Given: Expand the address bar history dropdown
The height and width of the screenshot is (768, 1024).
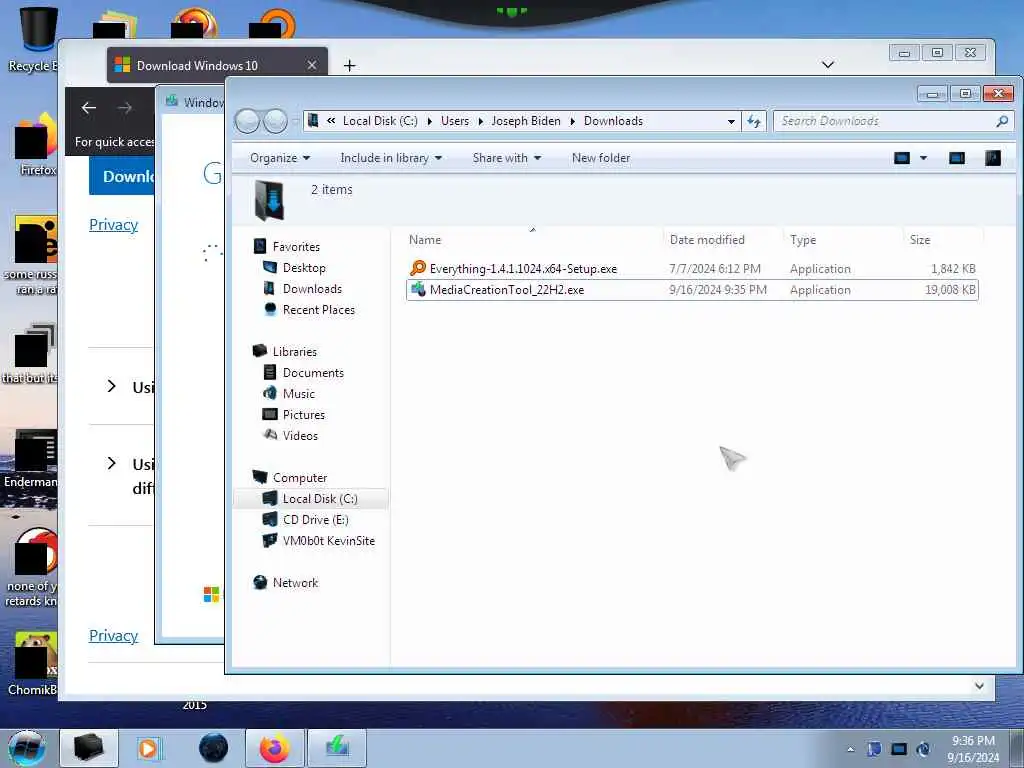Looking at the screenshot, I should (x=731, y=121).
